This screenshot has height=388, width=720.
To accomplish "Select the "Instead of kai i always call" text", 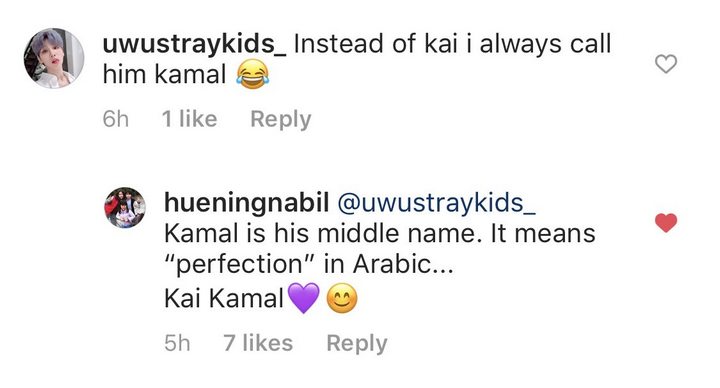I will click(x=452, y=45).
